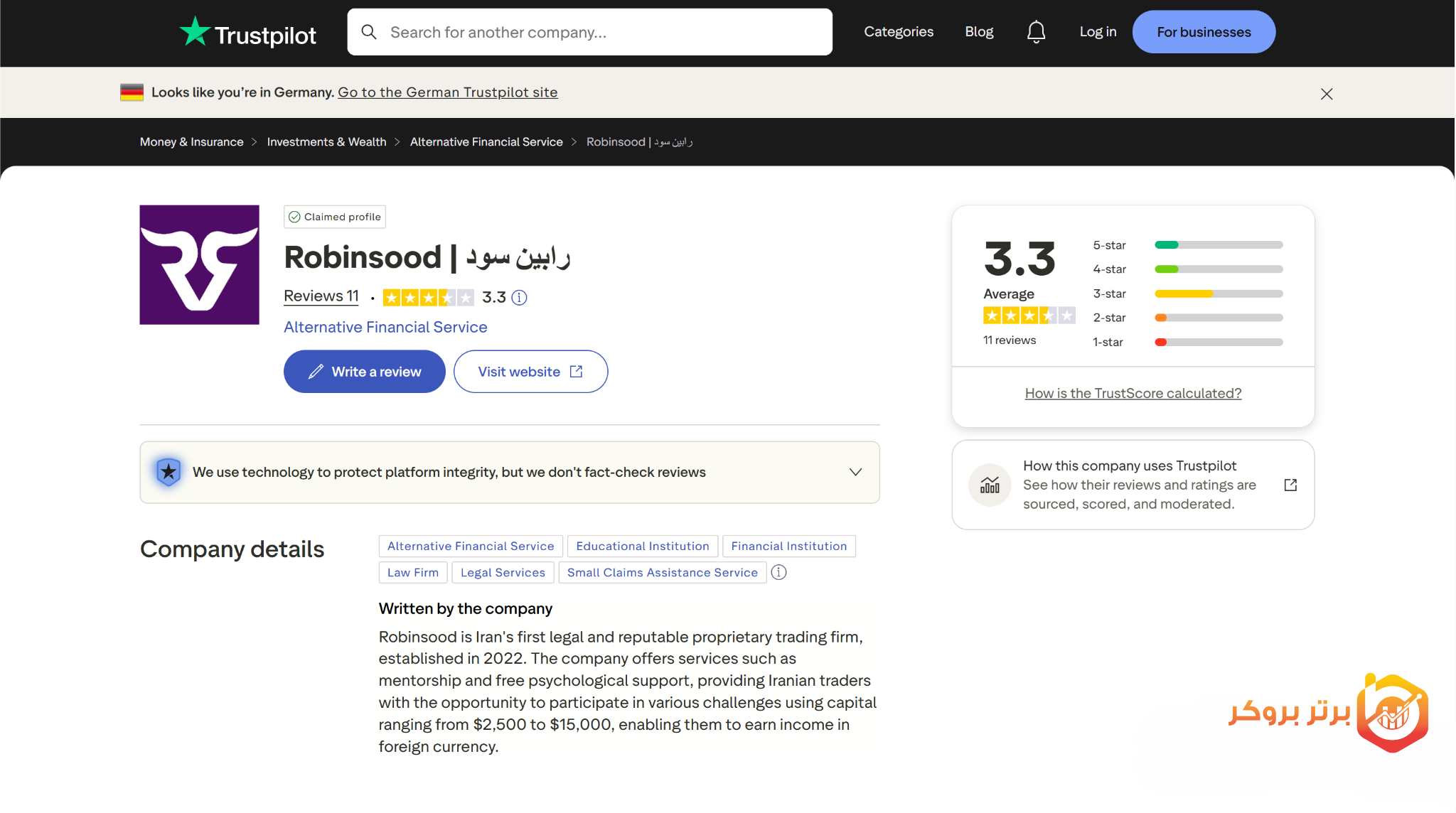Image resolution: width=1456 pixels, height=813 pixels.
Task: Click the categories info icon after Small Claims
Action: coord(779,573)
